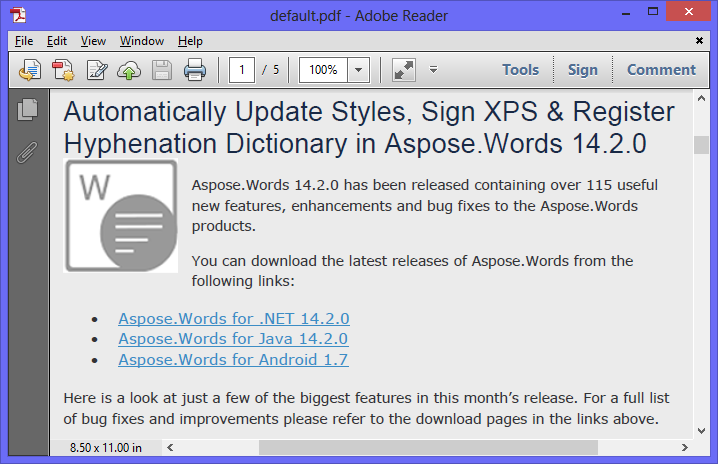
Task: Click the Print icon
Action: tap(195, 70)
